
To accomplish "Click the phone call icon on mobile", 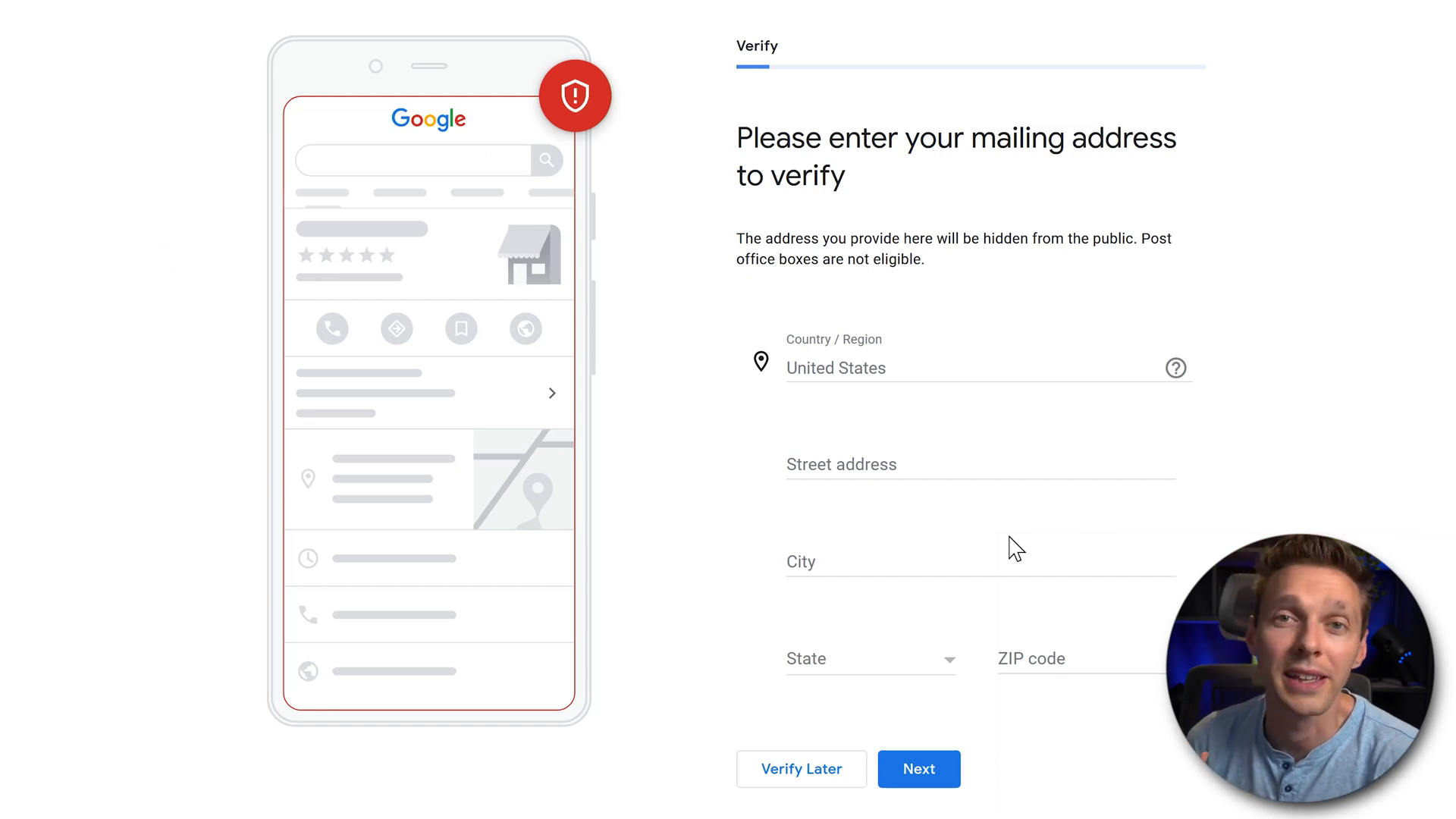I will (332, 329).
